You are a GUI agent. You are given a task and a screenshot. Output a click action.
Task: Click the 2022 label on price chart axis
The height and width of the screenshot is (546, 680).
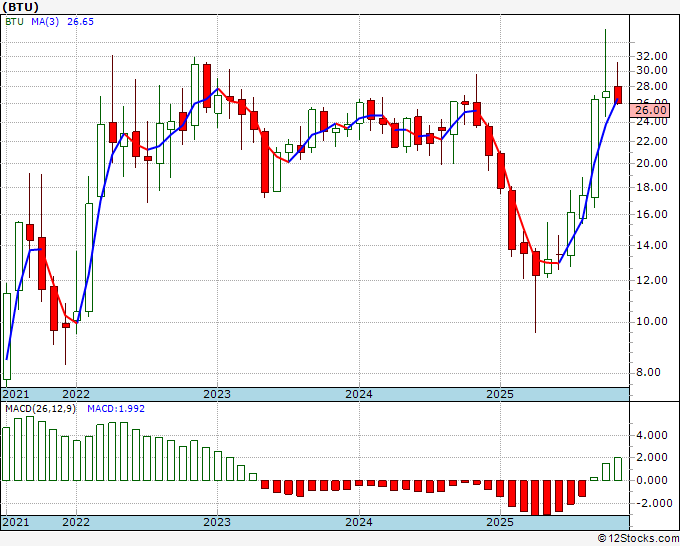(76, 394)
